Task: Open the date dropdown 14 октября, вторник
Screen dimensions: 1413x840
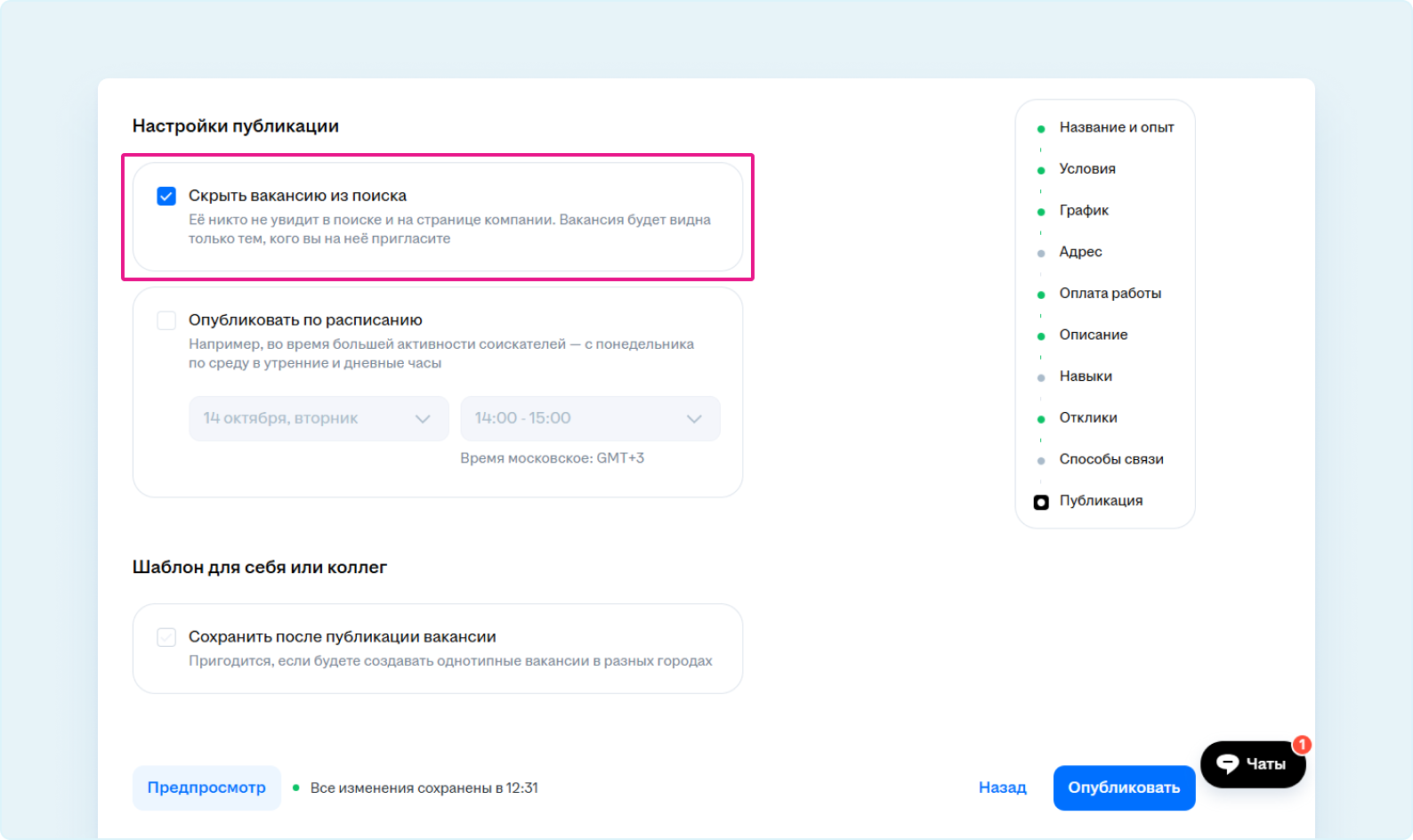Action: 319,418
